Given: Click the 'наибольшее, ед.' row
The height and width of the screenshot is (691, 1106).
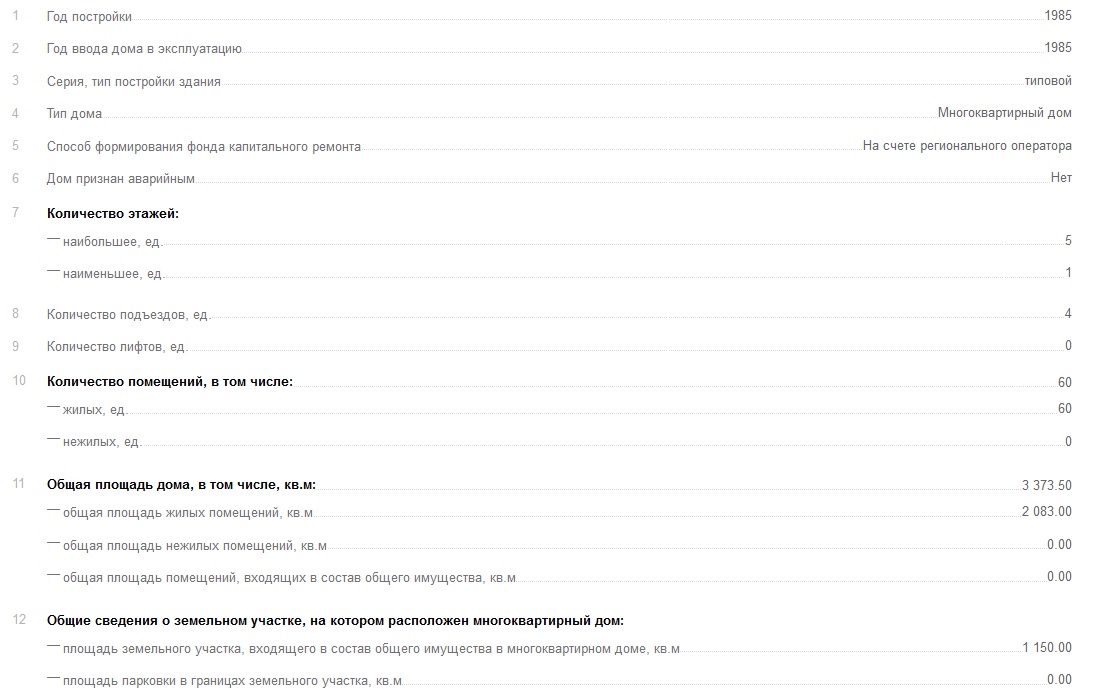Looking at the screenshot, I should [559, 242].
